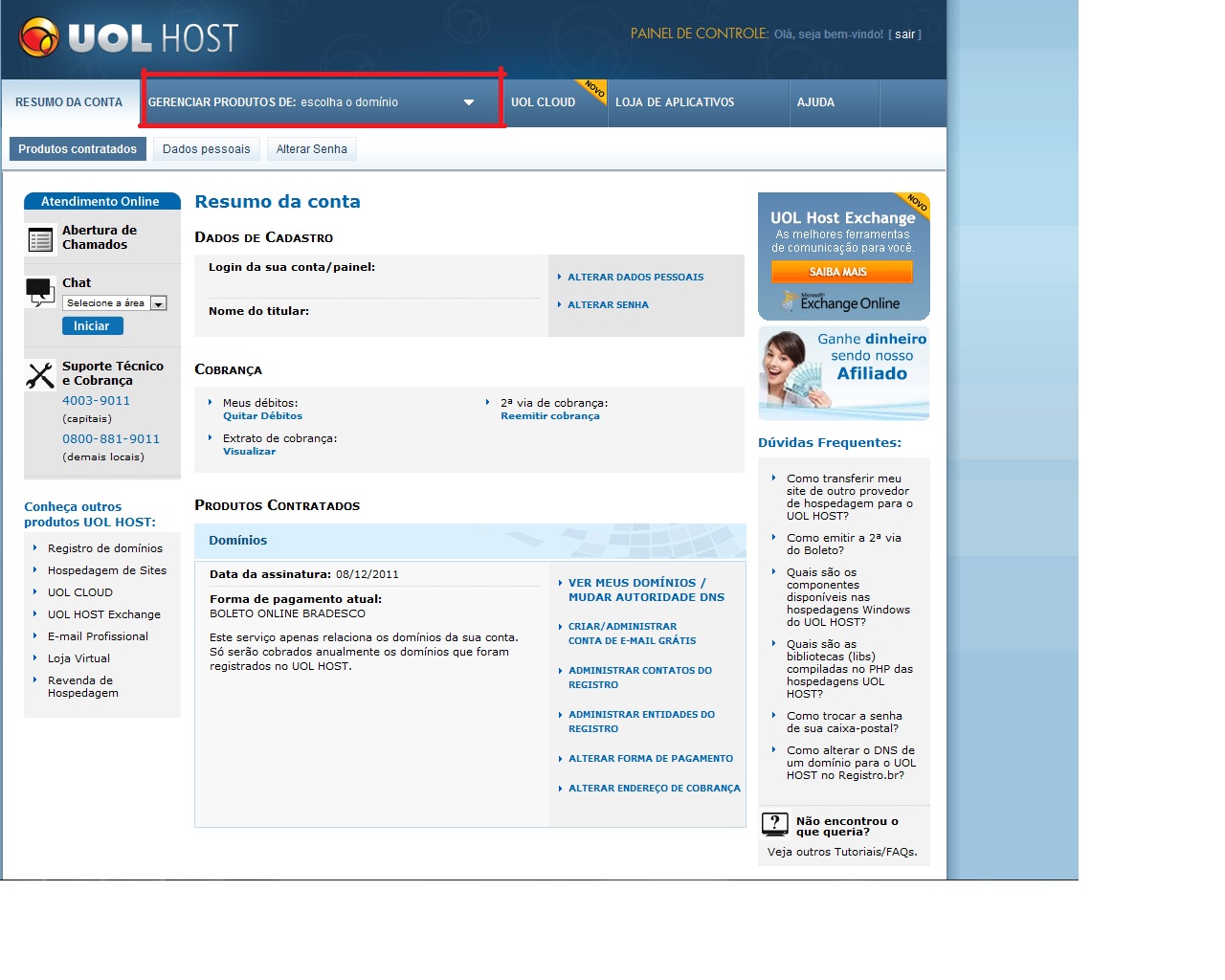Click the Visualizar extrato link

[x=249, y=452]
